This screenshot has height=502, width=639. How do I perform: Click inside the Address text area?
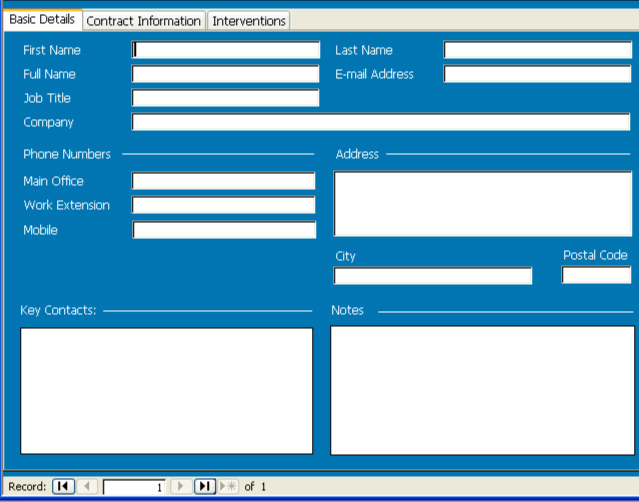coord(483,204)
